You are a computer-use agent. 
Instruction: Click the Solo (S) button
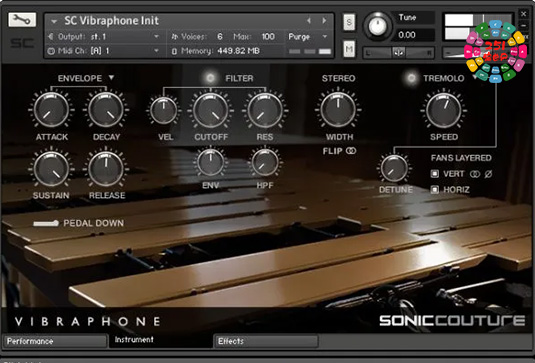click(x=349, y=22)
